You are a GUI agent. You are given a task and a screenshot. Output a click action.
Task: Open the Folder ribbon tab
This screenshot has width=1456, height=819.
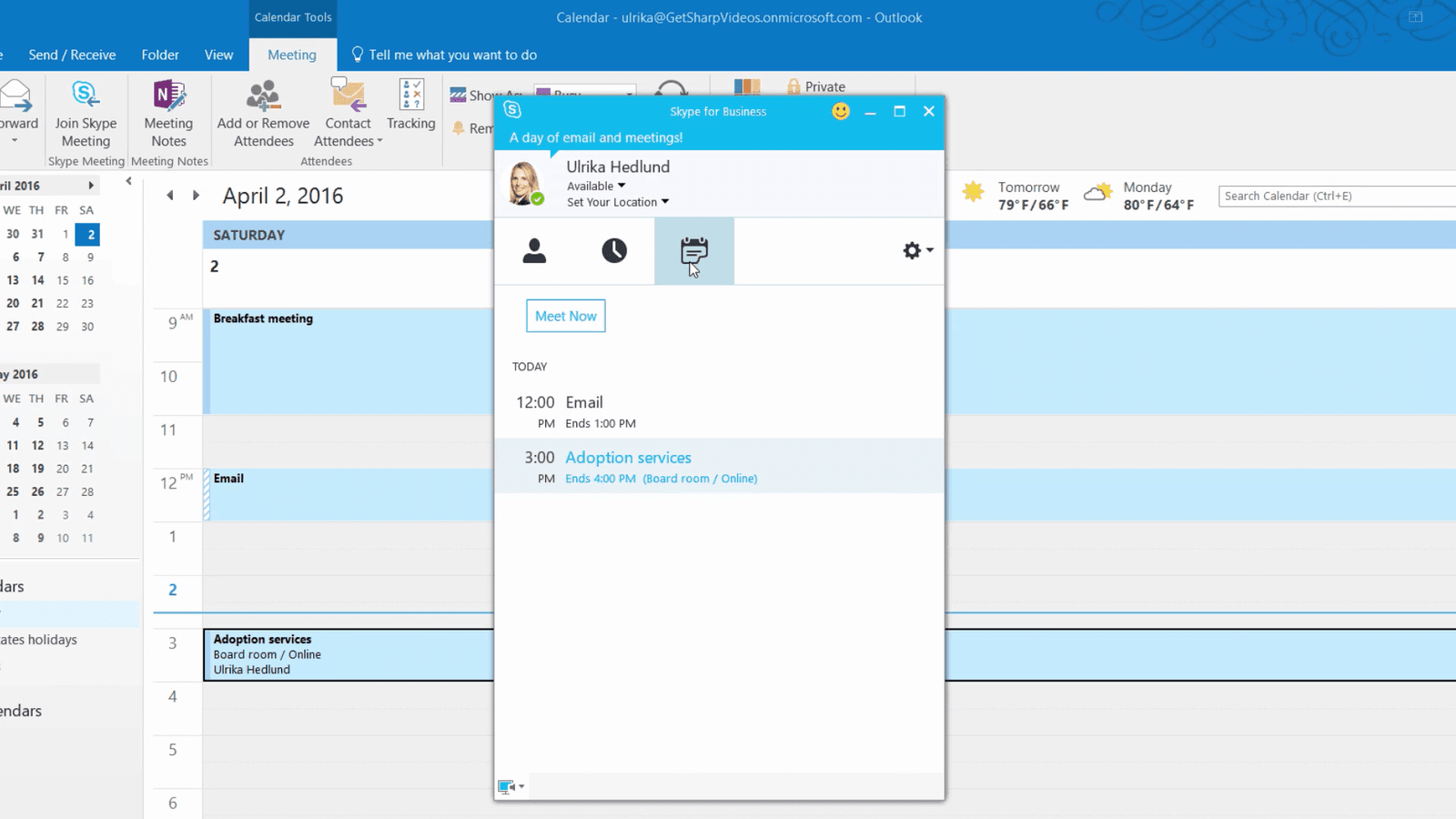[x=160, y=55]
